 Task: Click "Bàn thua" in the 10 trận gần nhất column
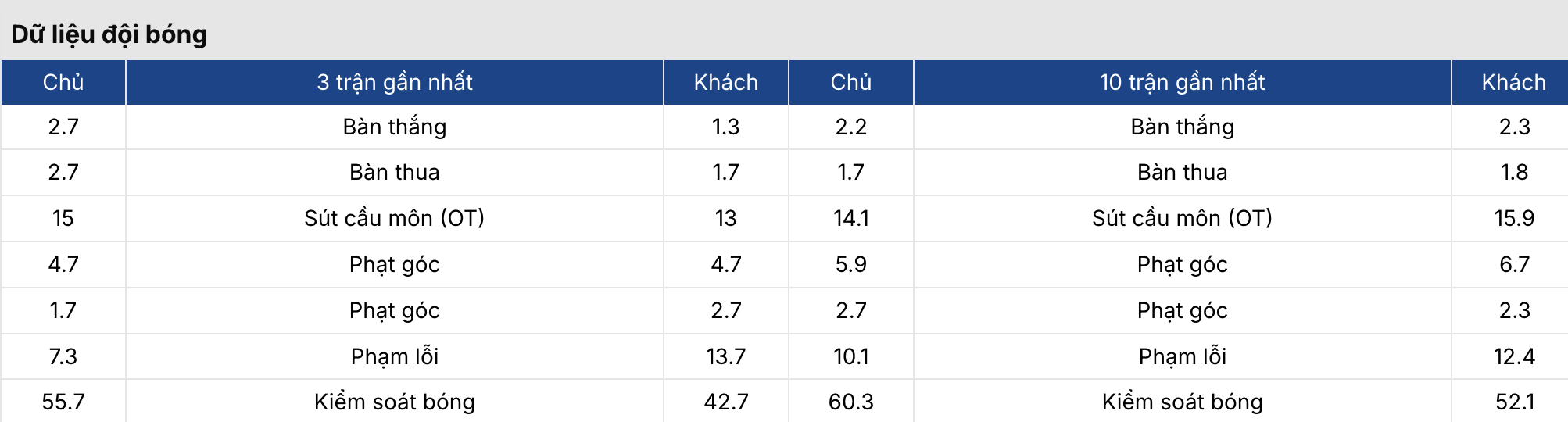point(1182,172)
